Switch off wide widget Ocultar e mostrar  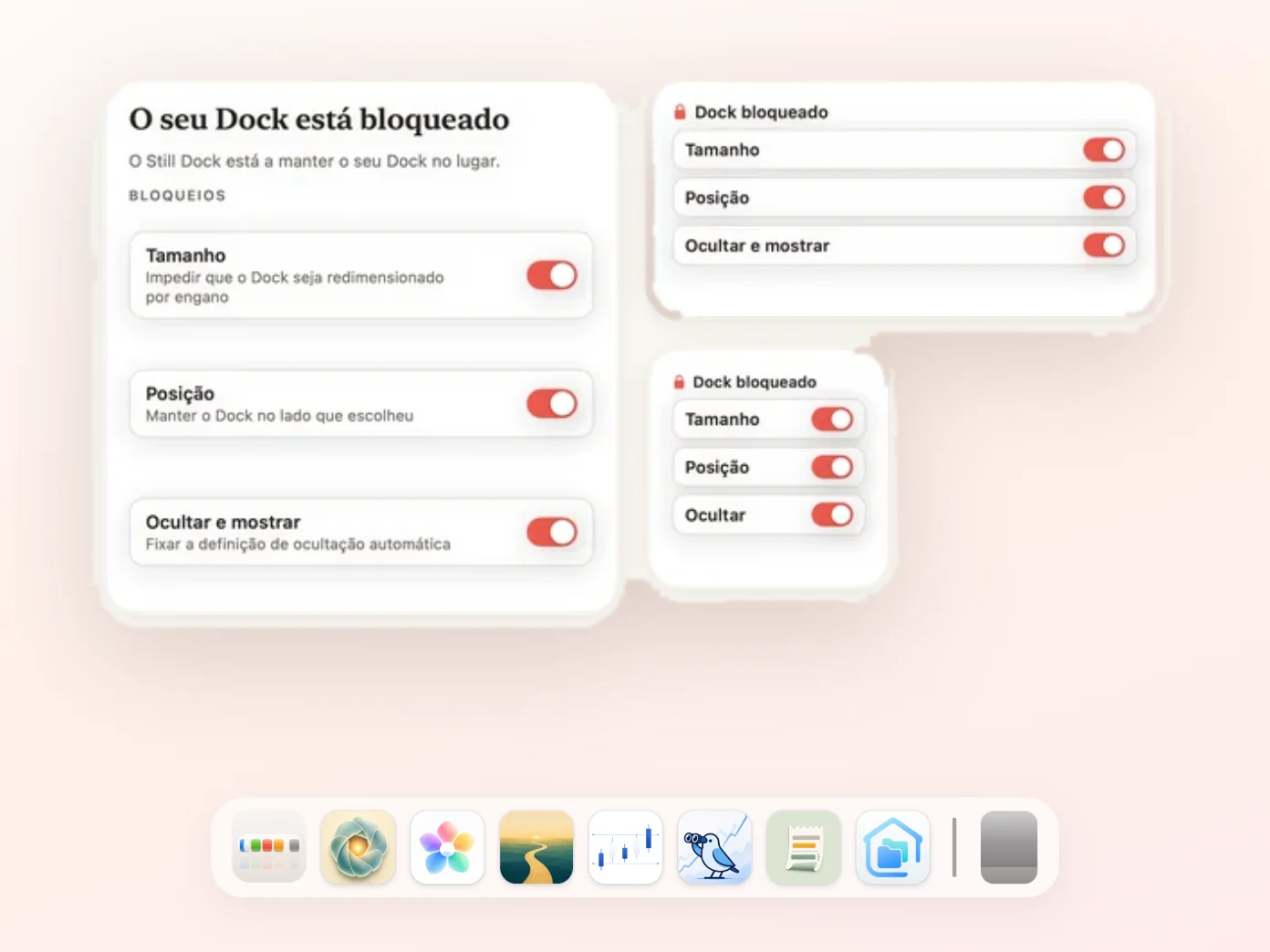(x=1104, y=245)
